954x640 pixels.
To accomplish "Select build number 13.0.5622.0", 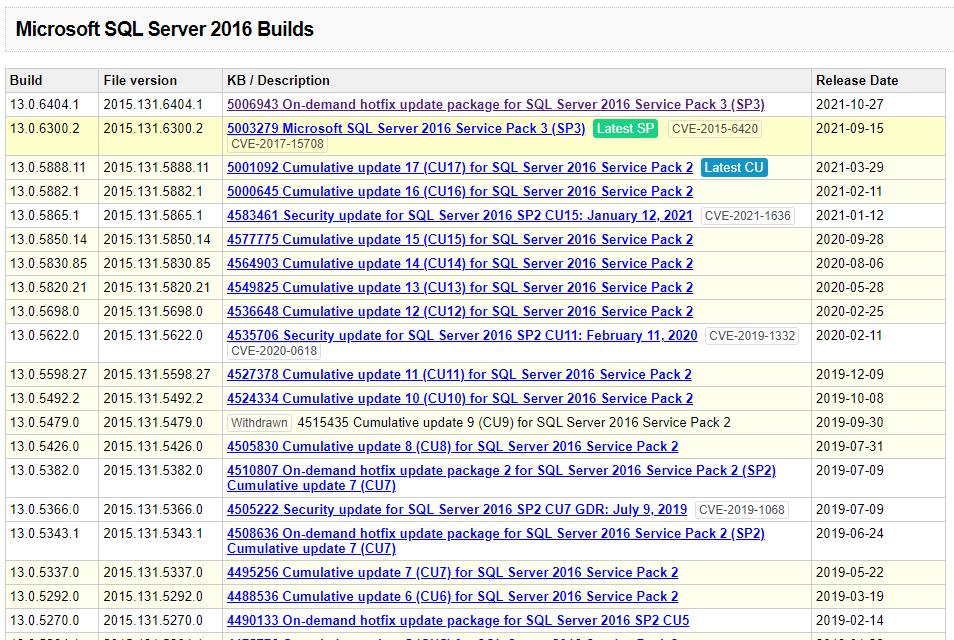I will tap(44, 336).
